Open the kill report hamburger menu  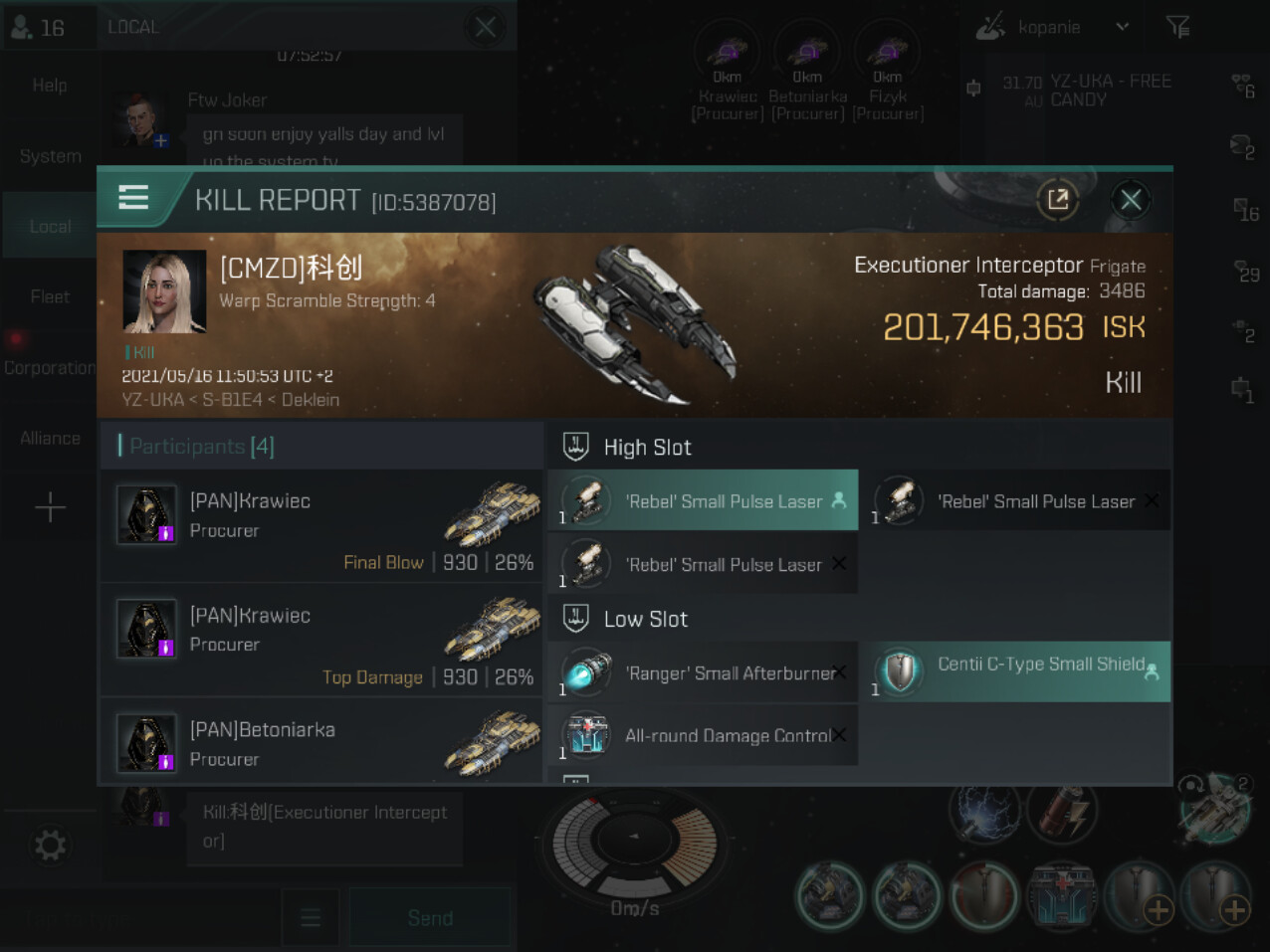133,198
